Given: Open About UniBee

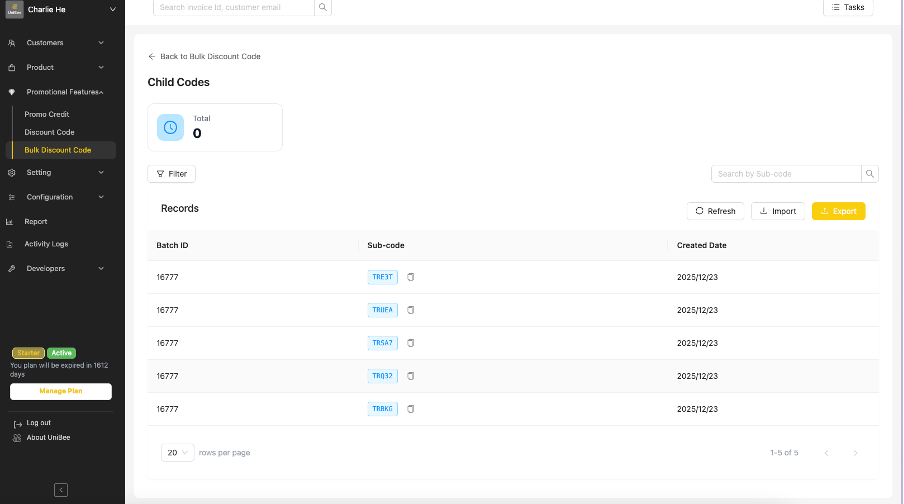Looking at the screenshot, I should [48, 438].
